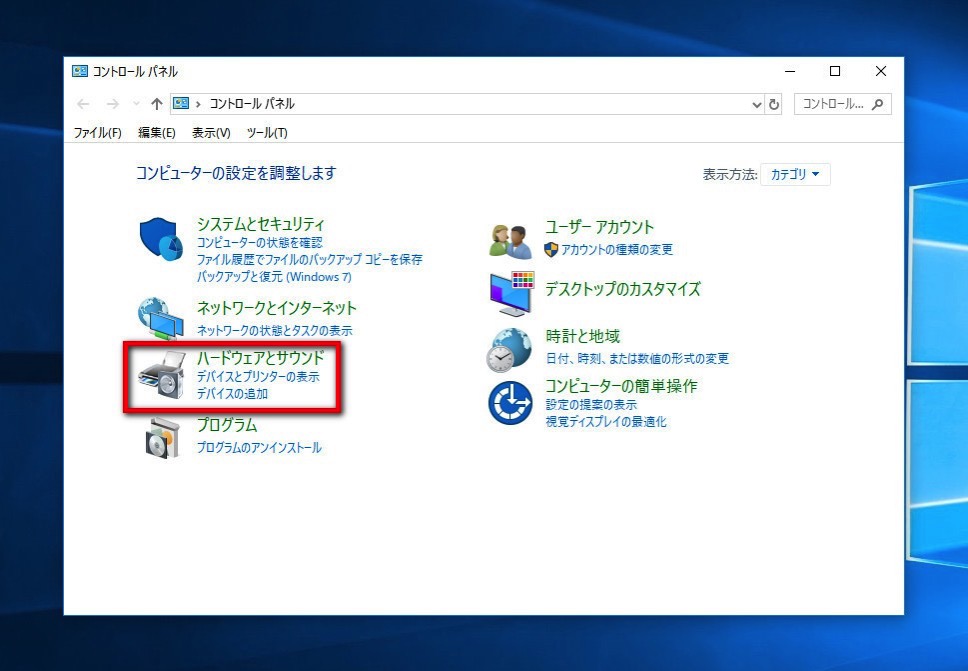The width and height of the screenshot is (968, 671).
Task: Click the Clock and Region globe icon
Action: (x=510, y=349)
